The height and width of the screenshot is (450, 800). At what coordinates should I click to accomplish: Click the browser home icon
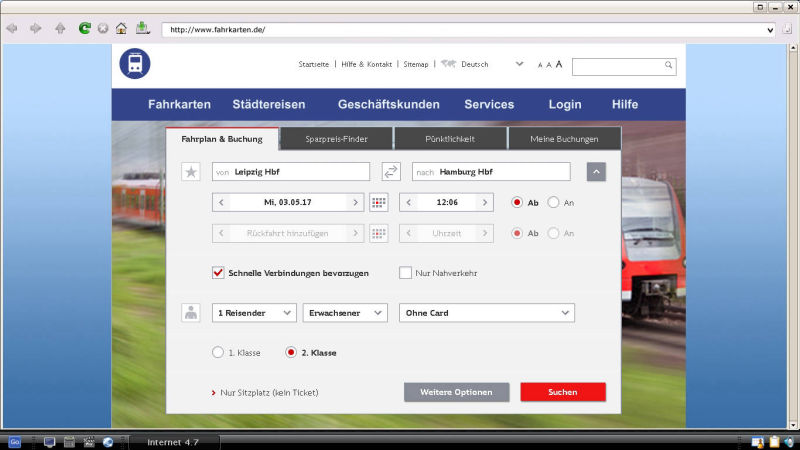(x=121, y=29)
